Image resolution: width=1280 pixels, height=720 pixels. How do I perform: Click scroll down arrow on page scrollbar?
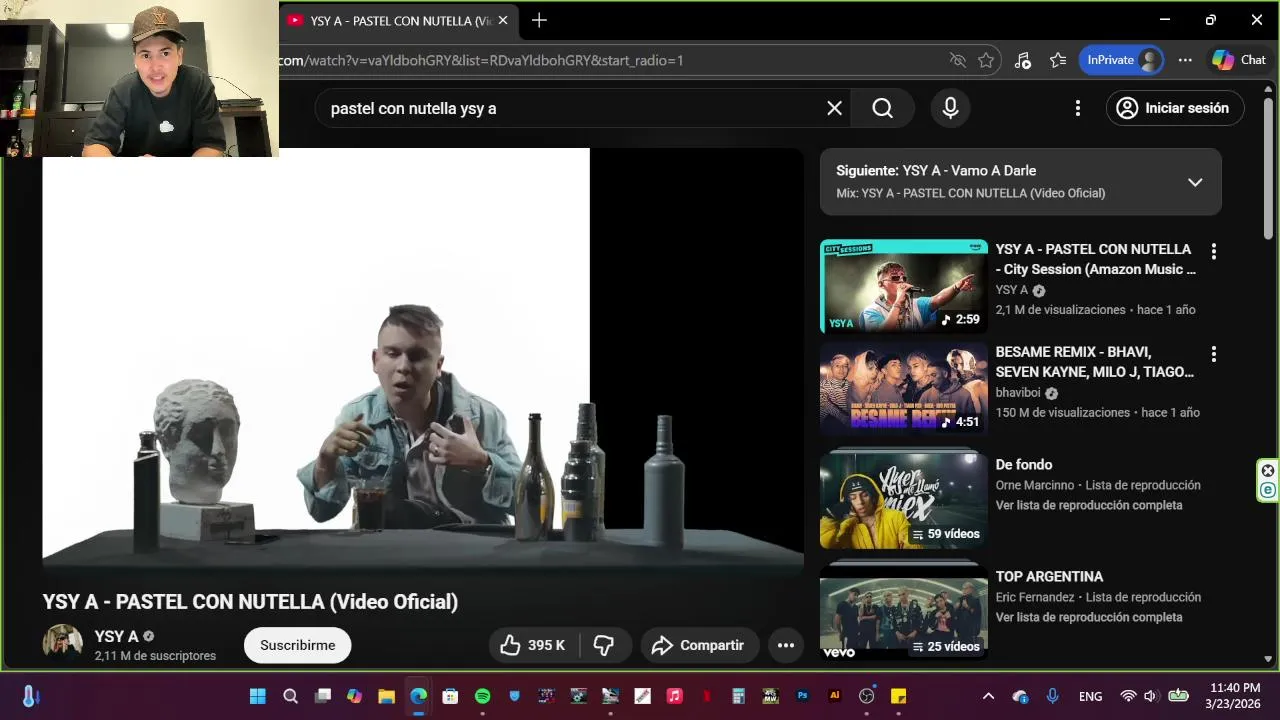click(x=1269, y=658)
